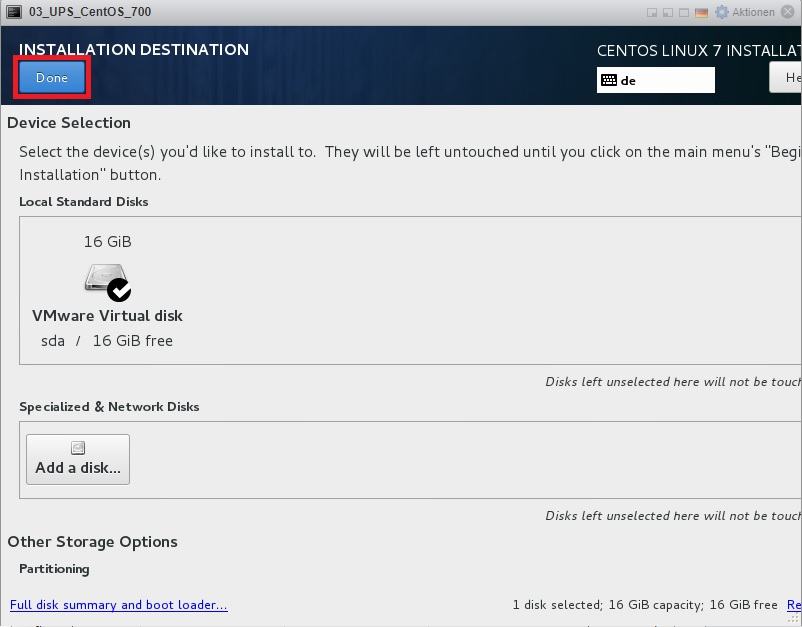
Task: Click the 'de' keyboard layout field
Action: [x=656, y=80]
